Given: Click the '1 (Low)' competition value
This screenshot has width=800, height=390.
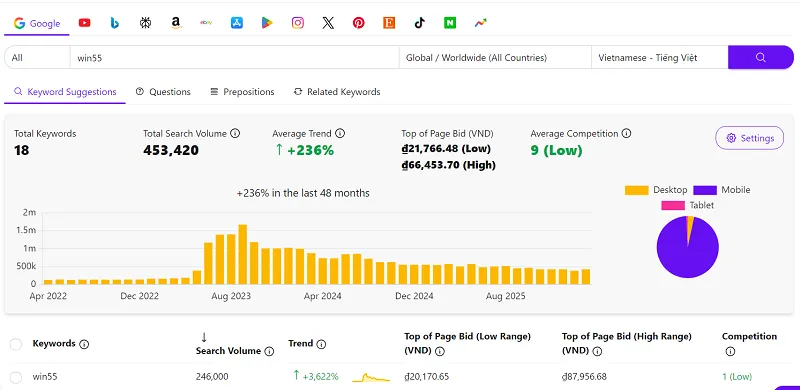Looking at the screenshot, I should tap(737, 377).
